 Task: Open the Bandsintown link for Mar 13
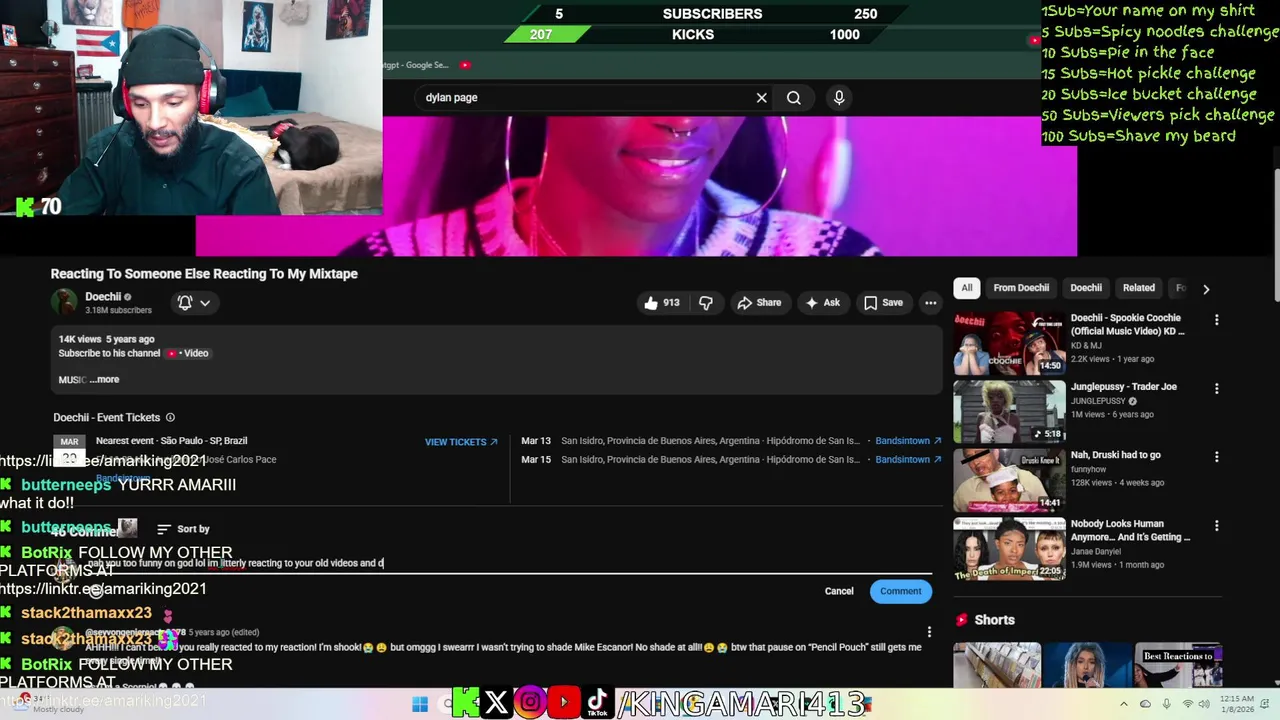[x=908, y=441]
